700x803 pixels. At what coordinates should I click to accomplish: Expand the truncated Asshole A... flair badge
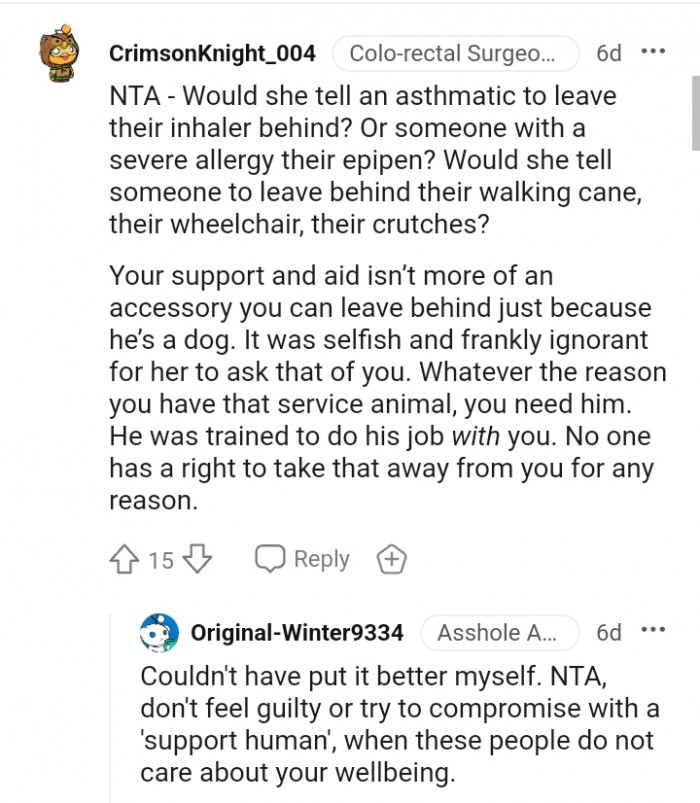(x=500, y=632)
